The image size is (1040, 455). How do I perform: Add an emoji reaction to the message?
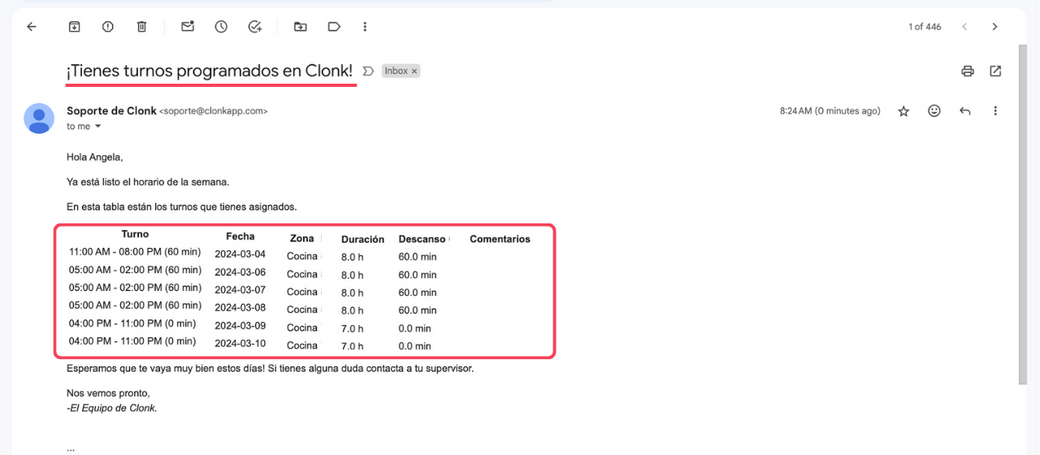[934, 111]
